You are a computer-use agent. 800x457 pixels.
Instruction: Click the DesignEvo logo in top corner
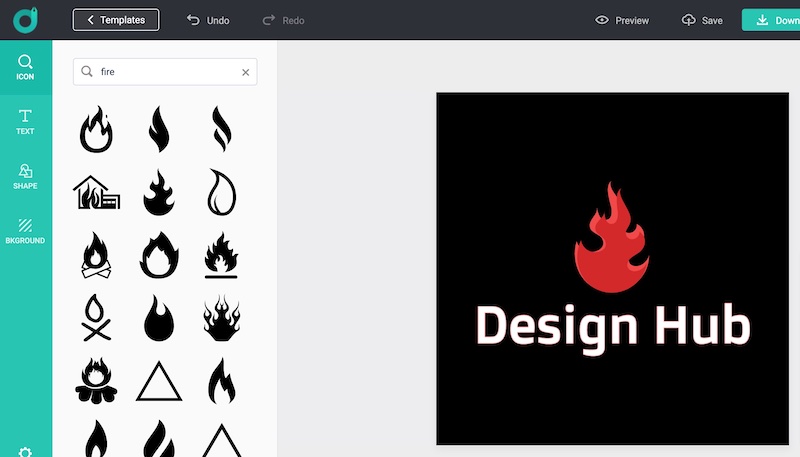click(26, 20)
